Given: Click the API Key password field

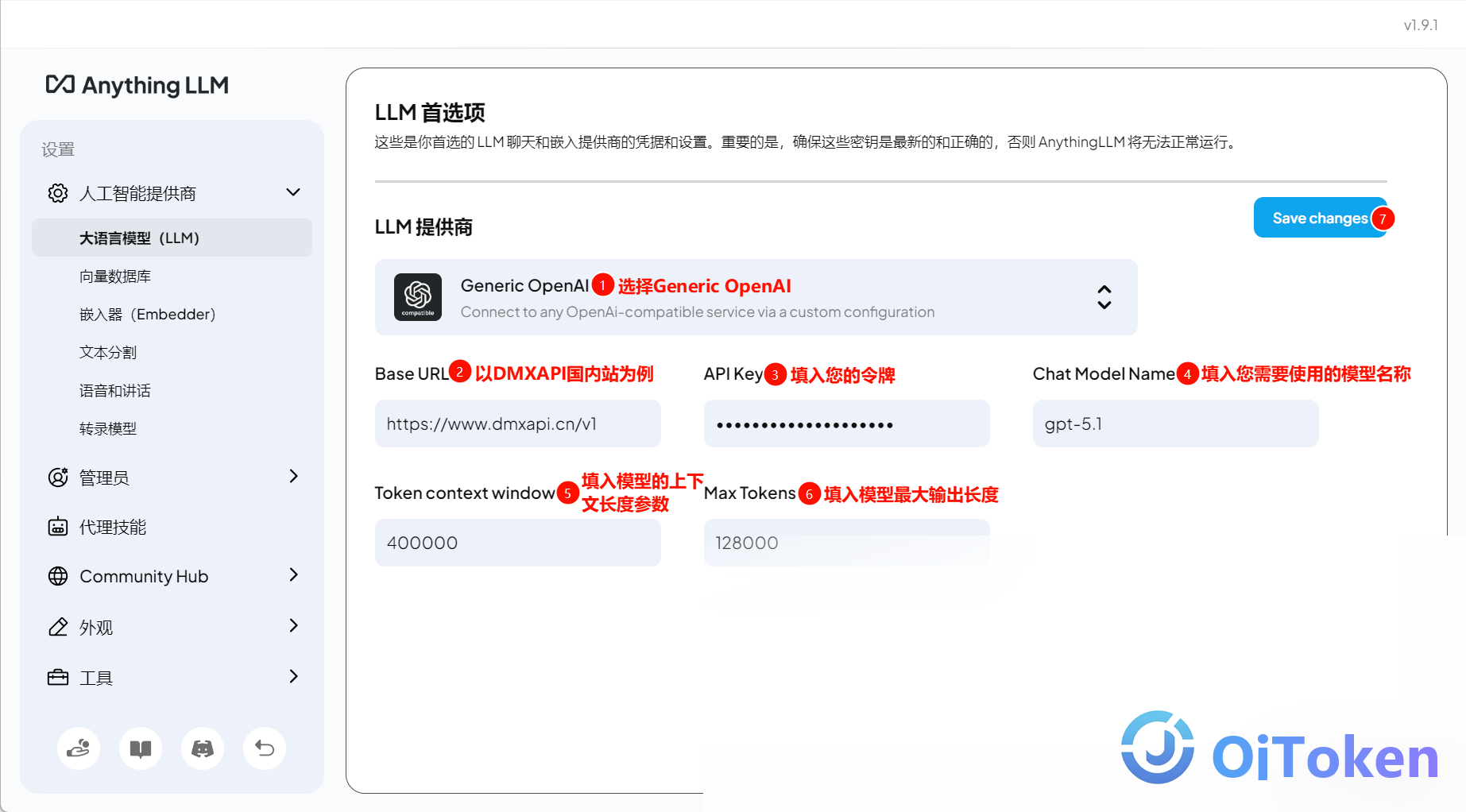Looking at the screenshot, I should point(847,423).
